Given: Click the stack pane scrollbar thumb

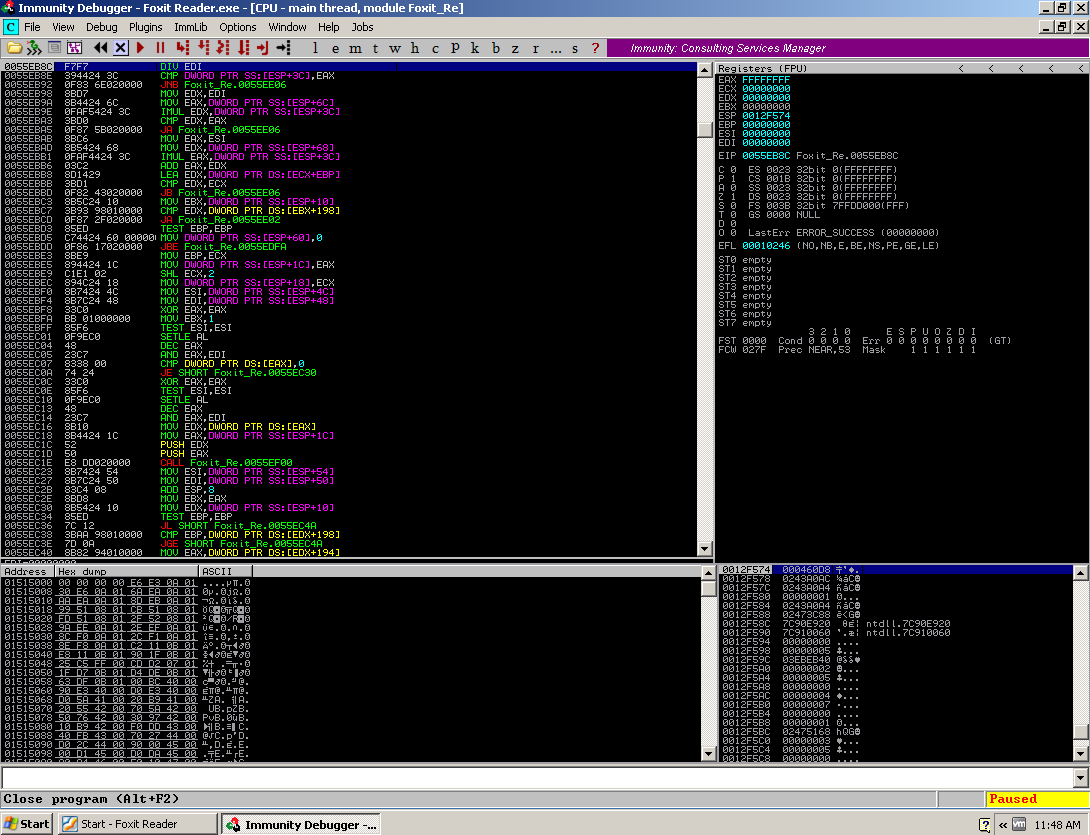Looking at the screenshot, I should click(1081, 731).
